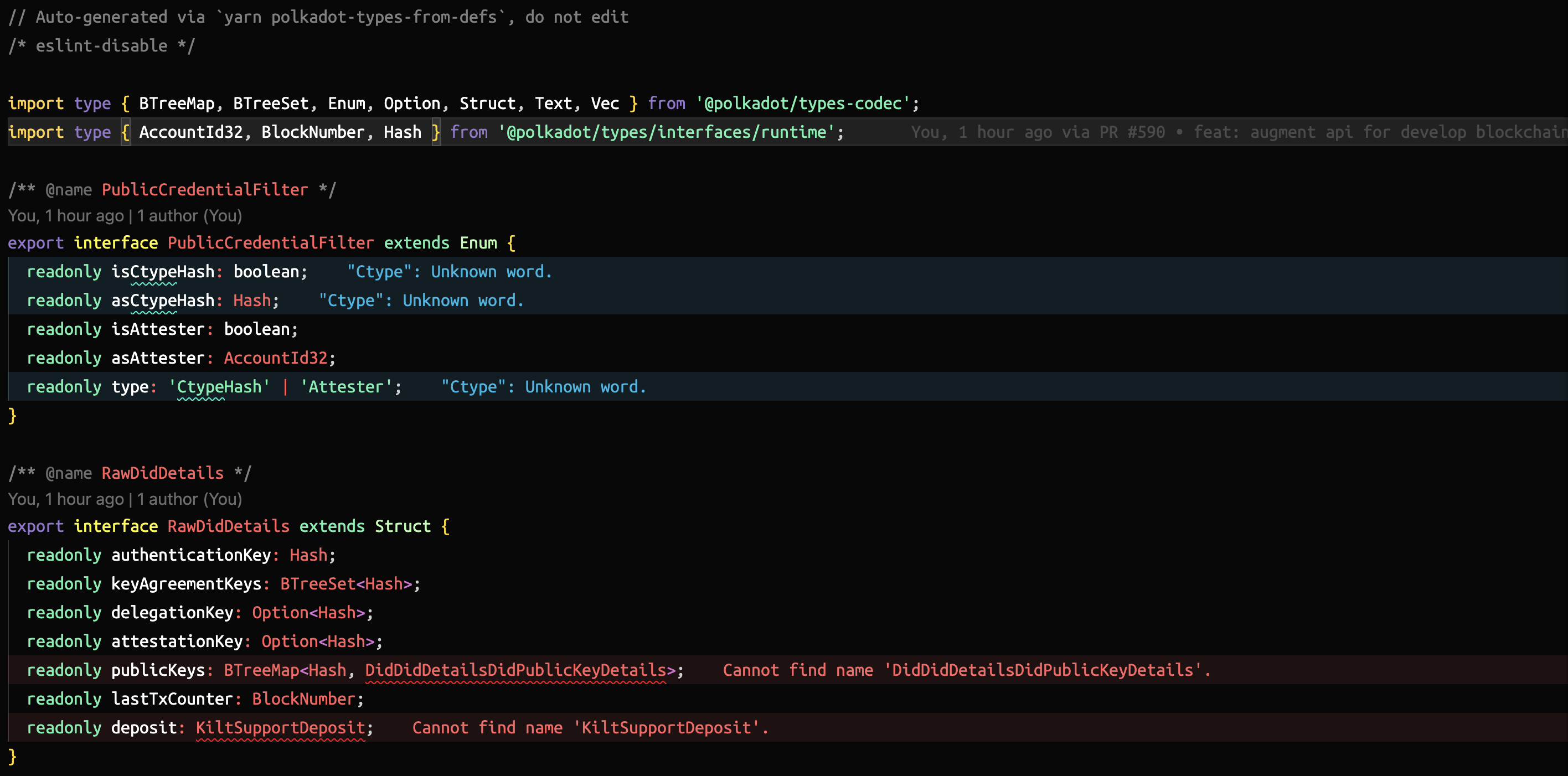Click the lastTxCounter property name
Image resolution: width=1568 pixels, height=776 pixels.
pos(172,699)
